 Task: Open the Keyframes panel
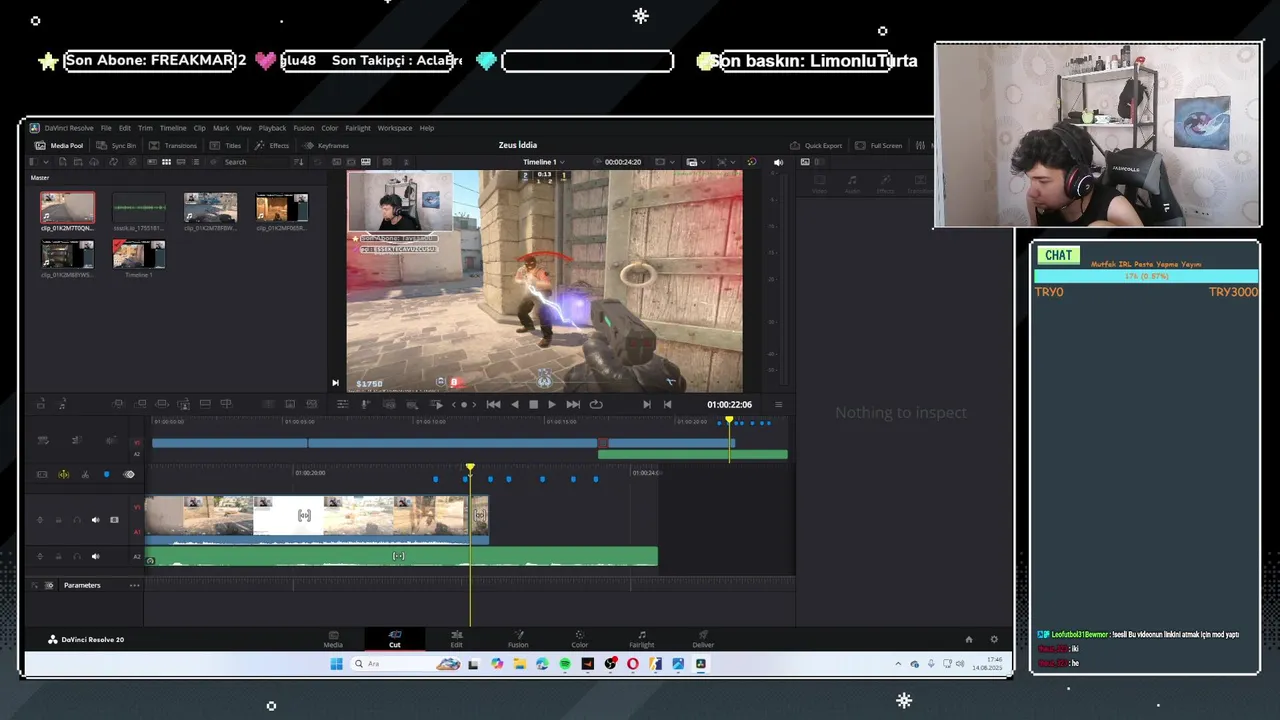pyautogui.click(x=326, y=145)
